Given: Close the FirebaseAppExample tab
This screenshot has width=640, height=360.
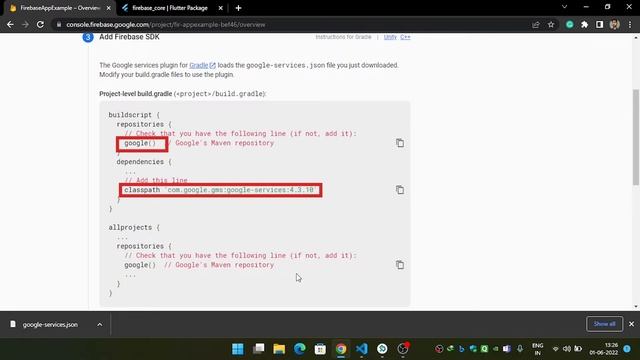Looking at the screenshot, I should coord(109,8).
